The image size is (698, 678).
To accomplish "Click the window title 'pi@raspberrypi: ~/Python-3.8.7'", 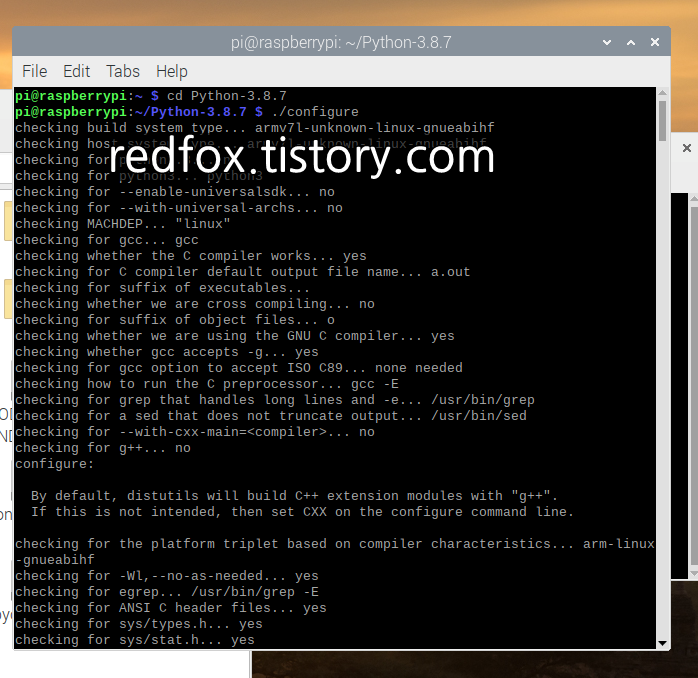I will pos(341,43).
